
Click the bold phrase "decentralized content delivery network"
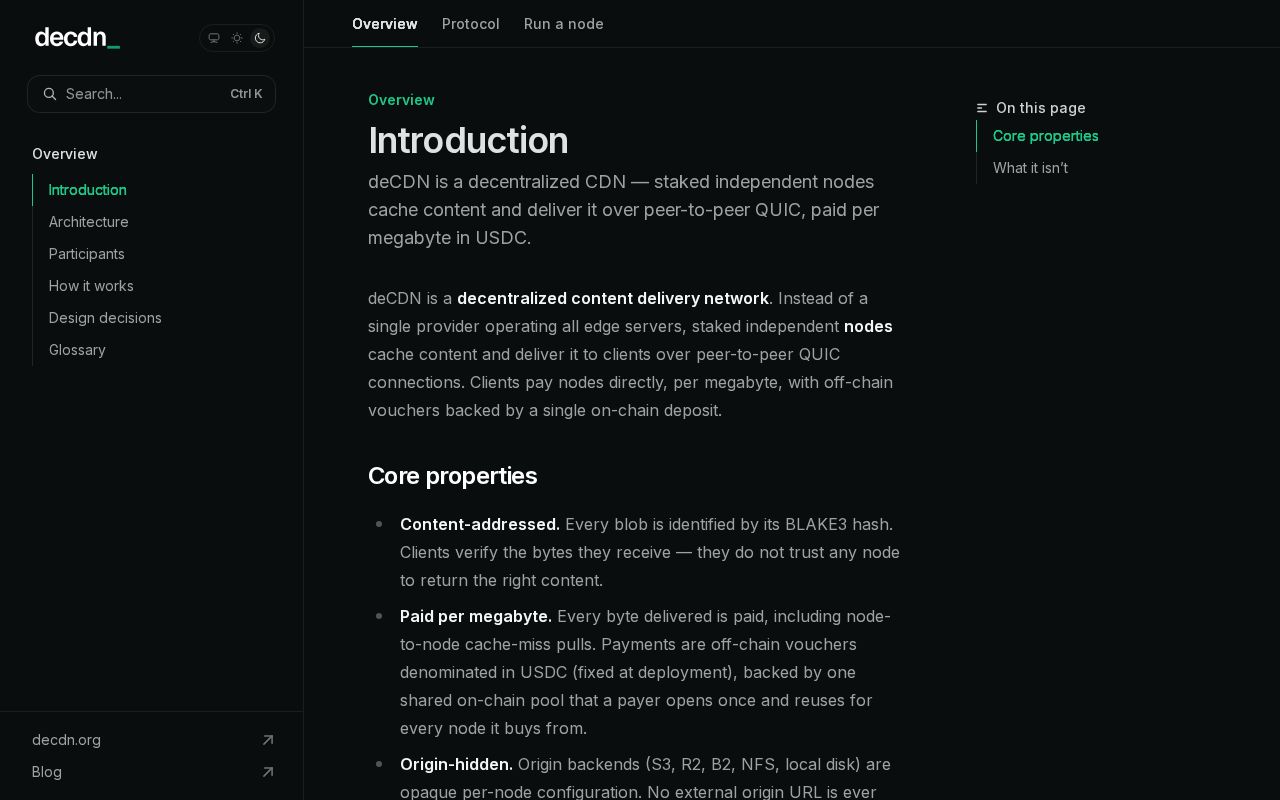[613, 298]
